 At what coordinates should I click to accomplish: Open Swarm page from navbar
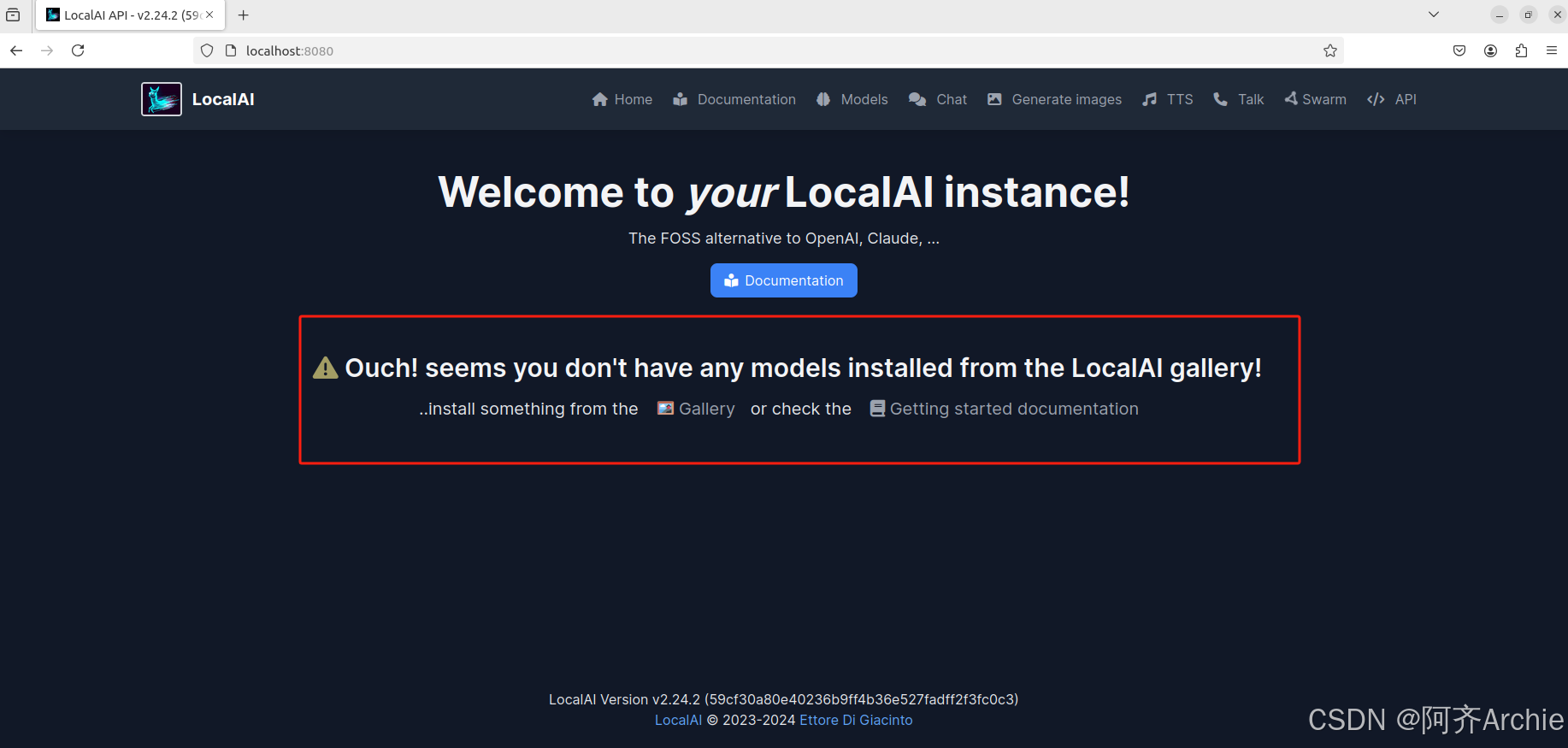tap(1316, 99)
